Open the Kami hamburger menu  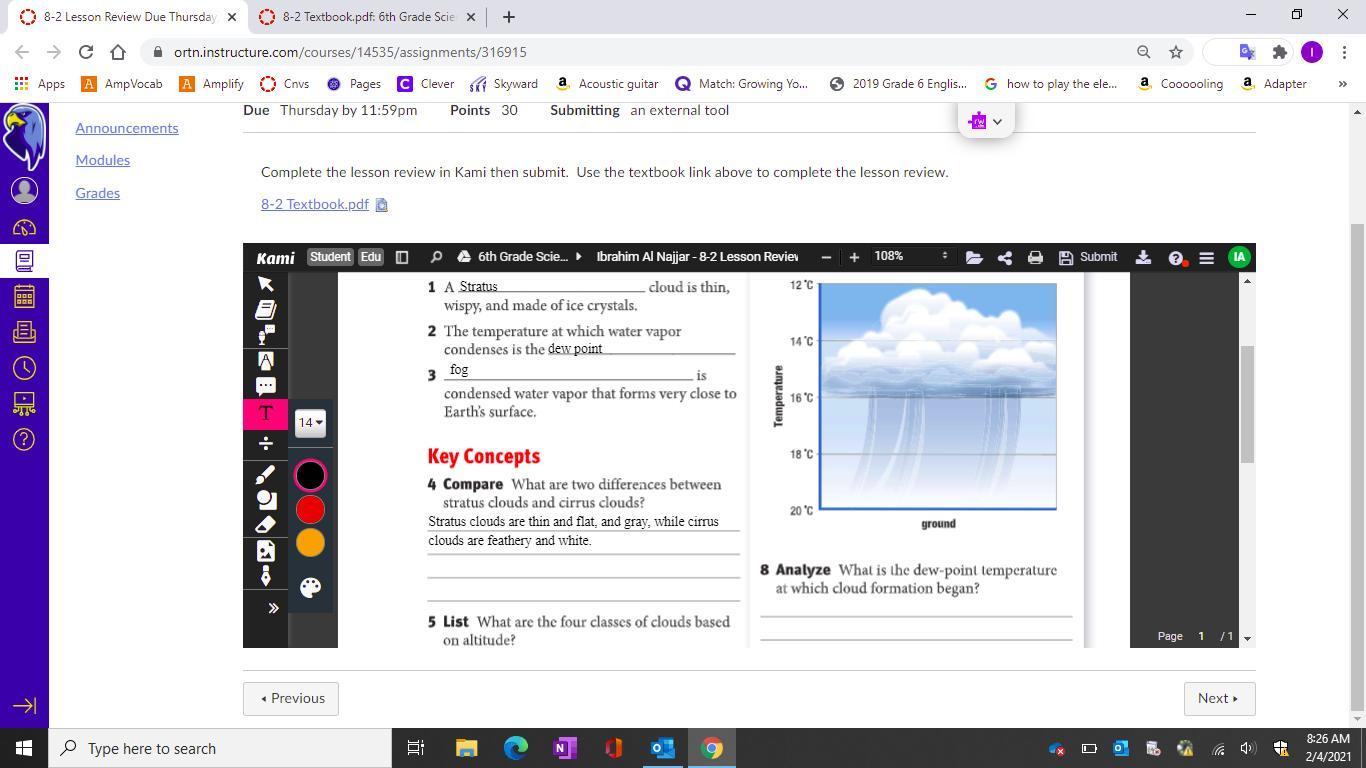1207,257
